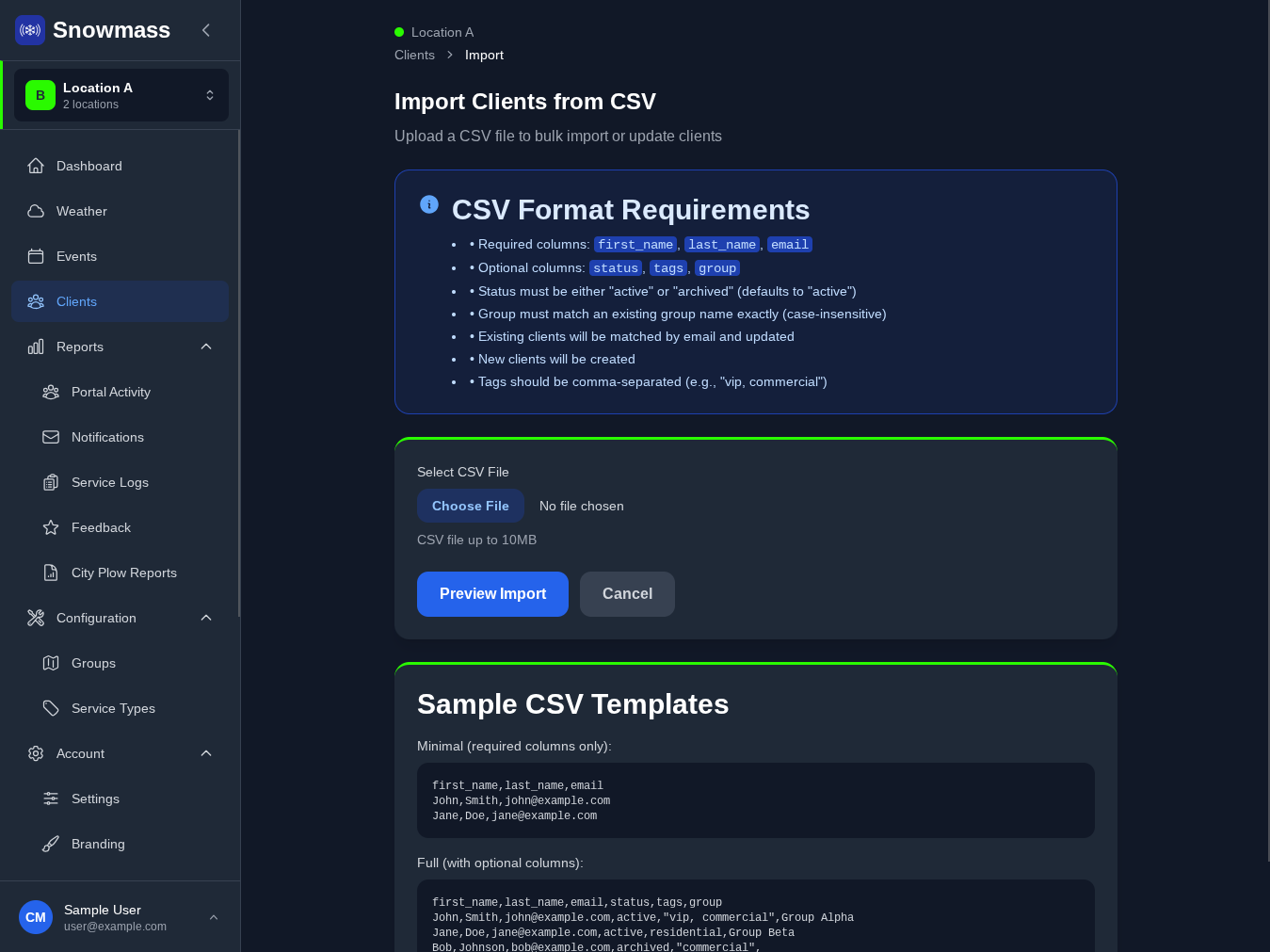Screen dimensions: 1270x952
Task: Collapse the Account section
Action: coord(206,753)
